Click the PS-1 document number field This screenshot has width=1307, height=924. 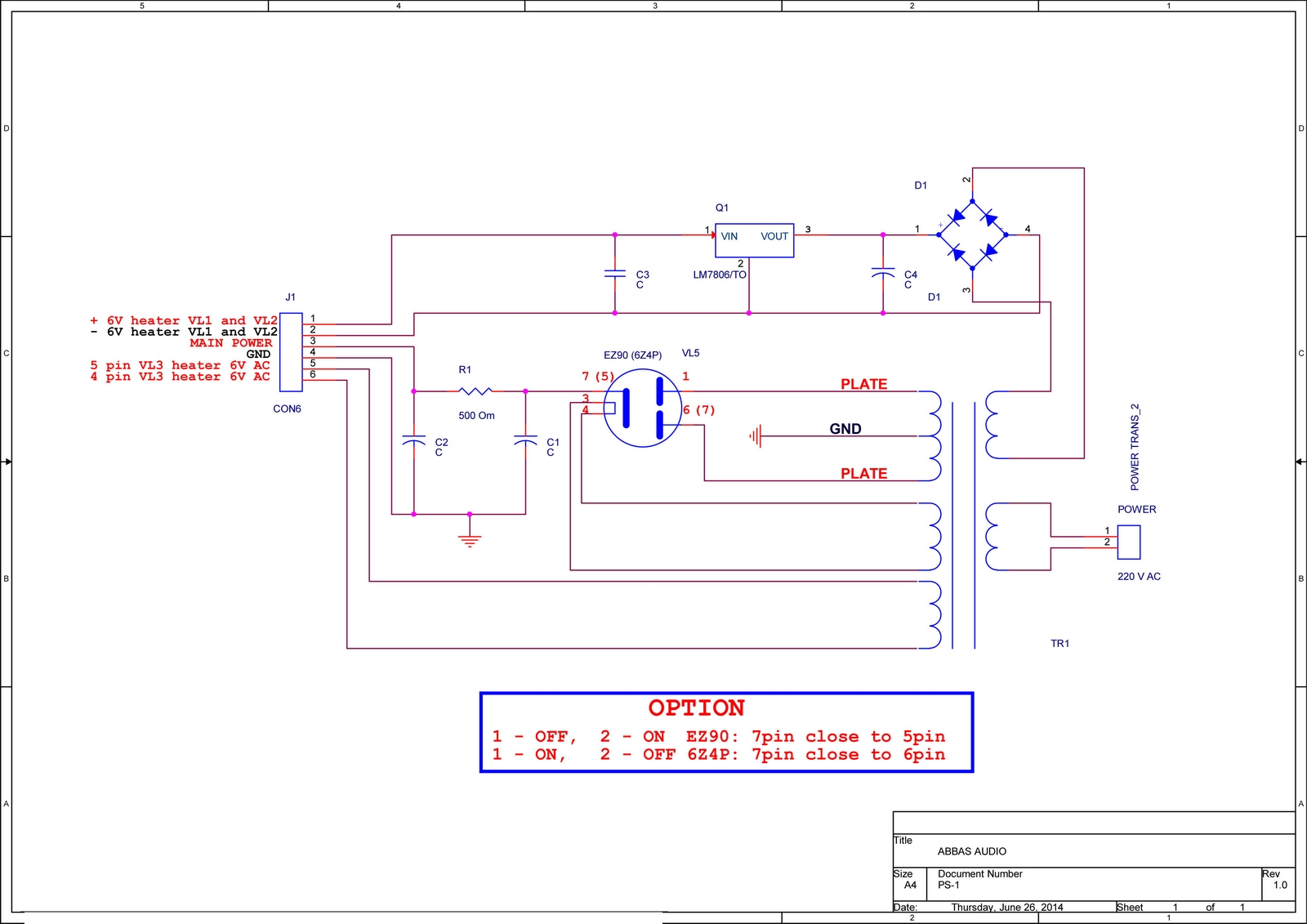tap(948, 885)
